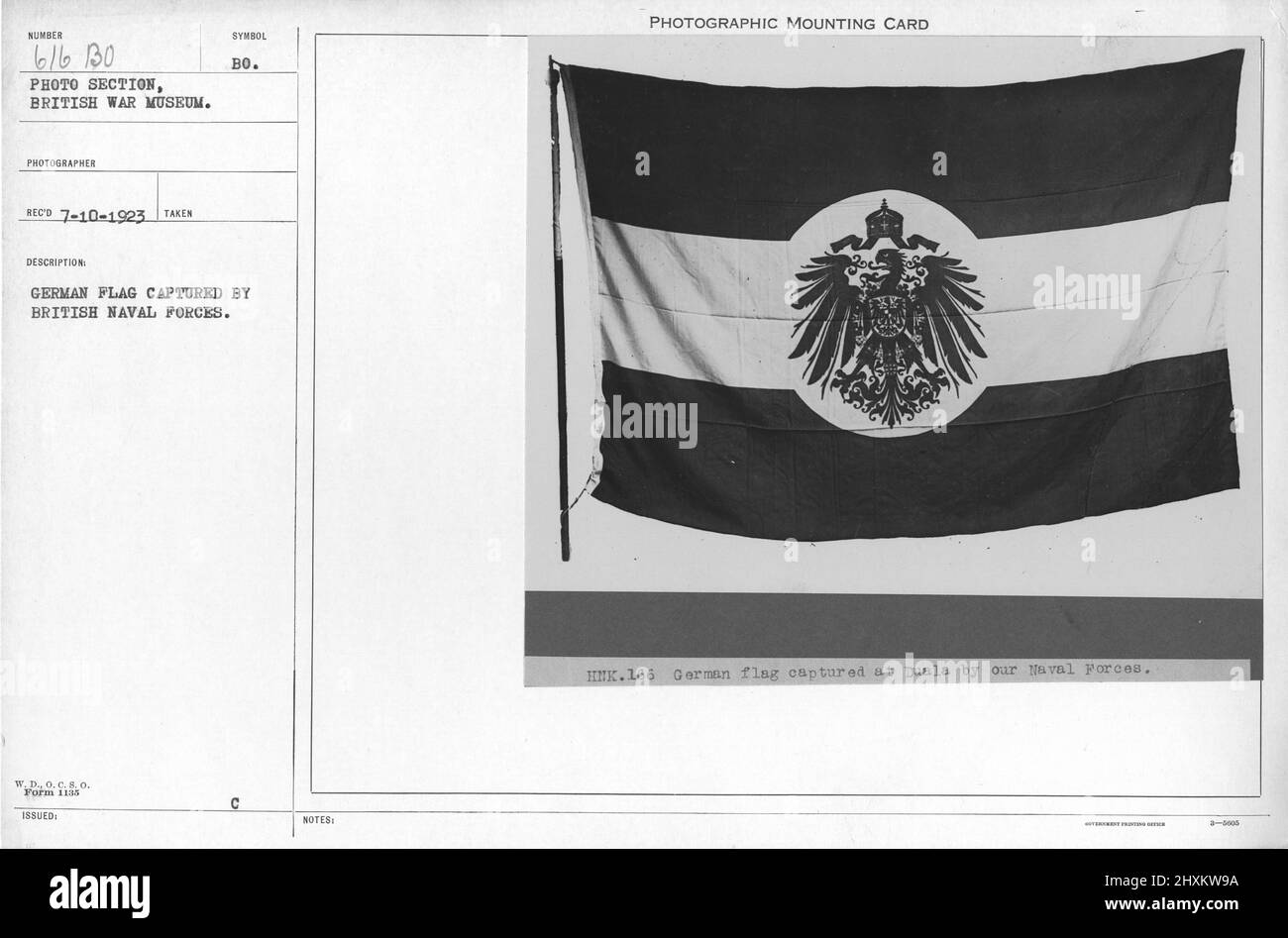Click the 'Form 1135' text
The height and width of the screenshot is (938, 1288).
pyautogui.click(x=50, y=793)
